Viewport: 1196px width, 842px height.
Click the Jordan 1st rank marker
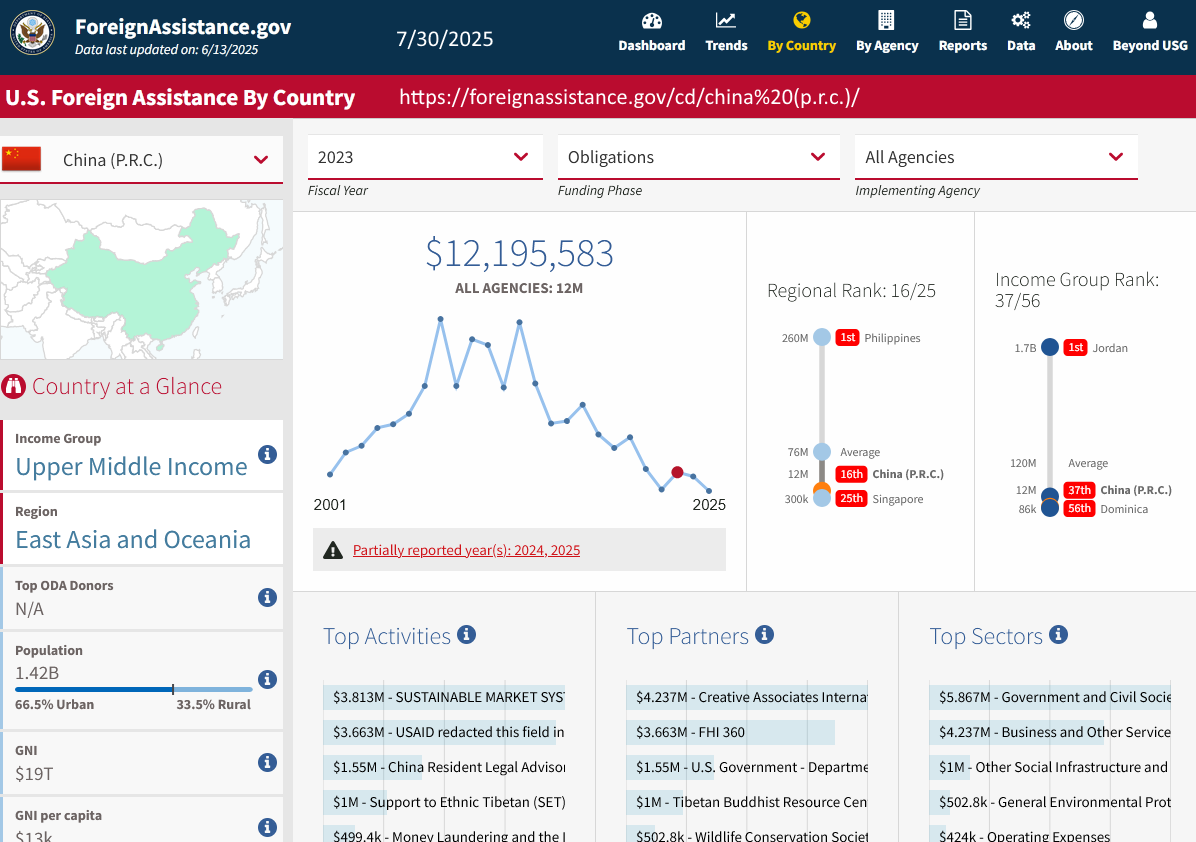[1050, 347]
